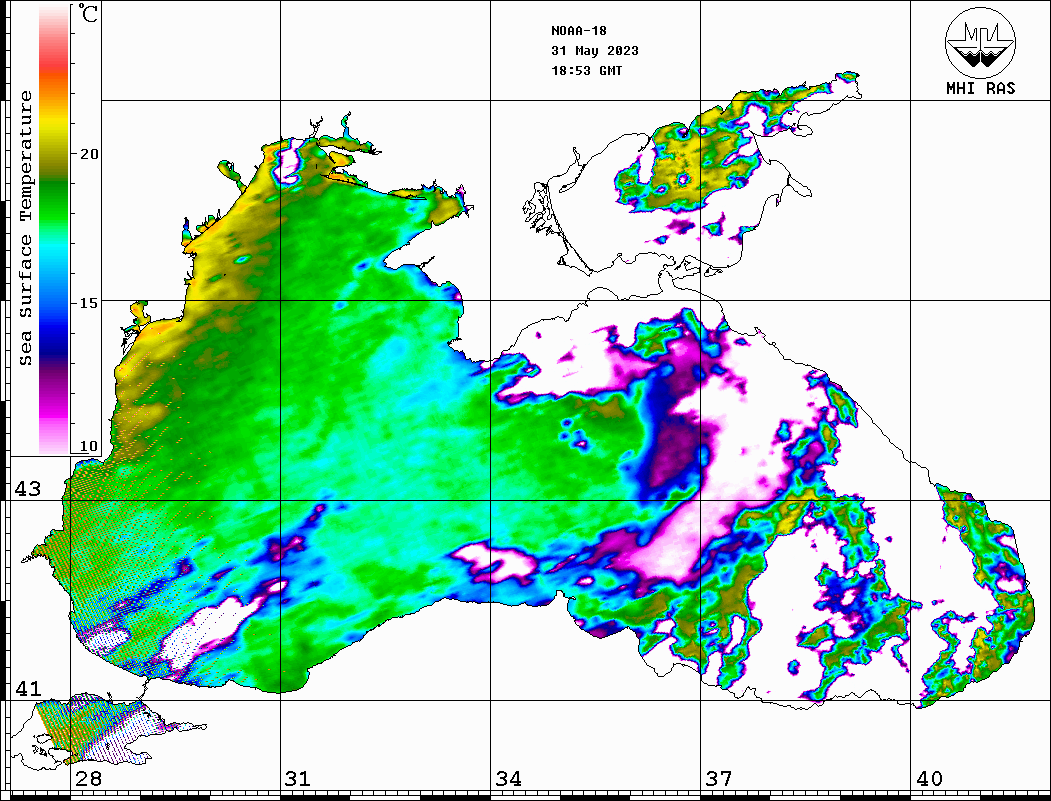Click the temperature color scale bar
The width and height of the screenshot is (1051, 801).
click(x=54, y=230)
